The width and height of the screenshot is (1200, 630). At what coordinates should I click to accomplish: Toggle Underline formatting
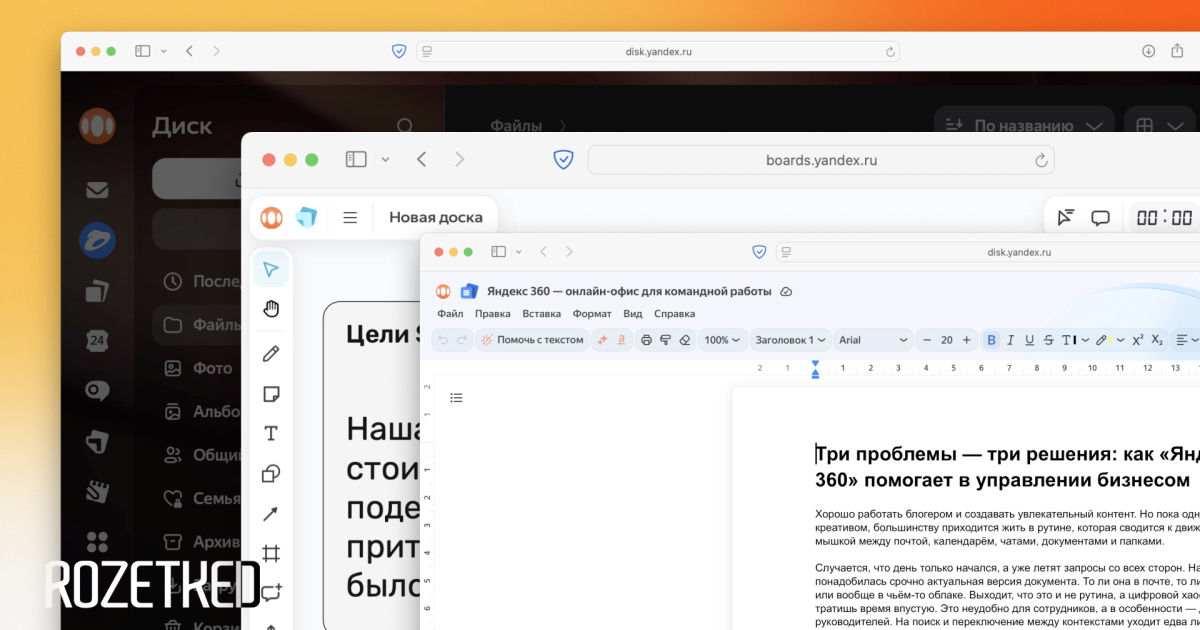[1029, 340]
